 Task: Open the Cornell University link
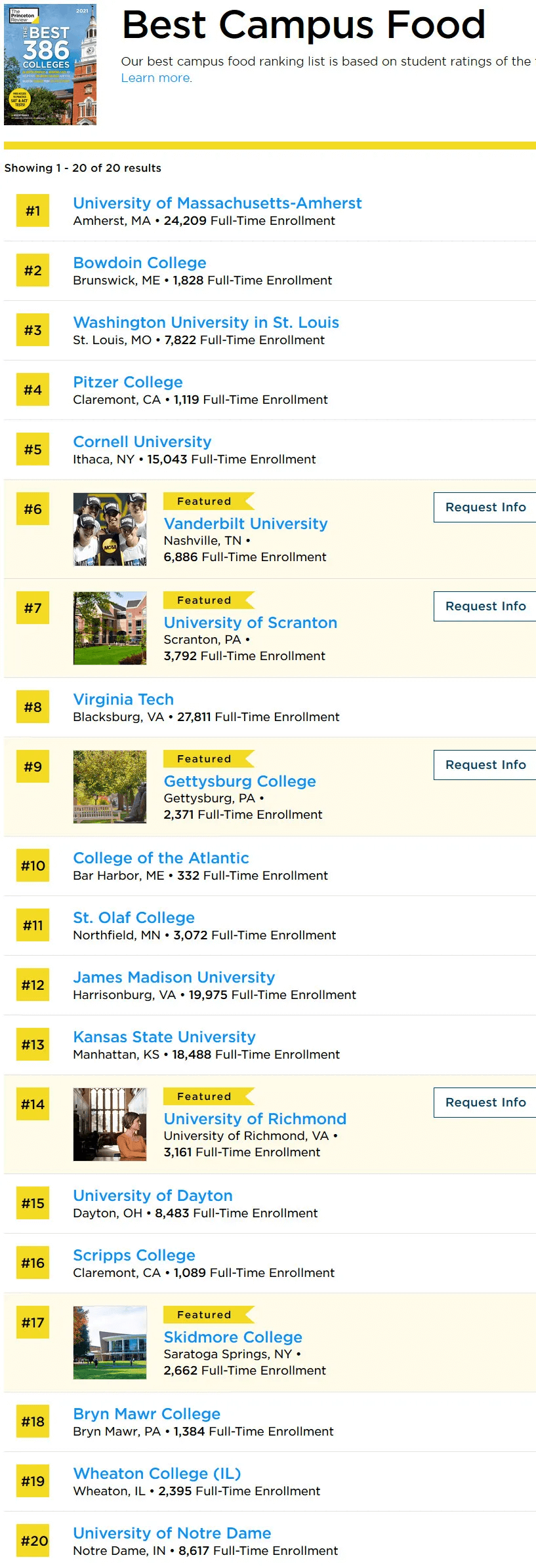pyautogui.click(x=142, y=442)
